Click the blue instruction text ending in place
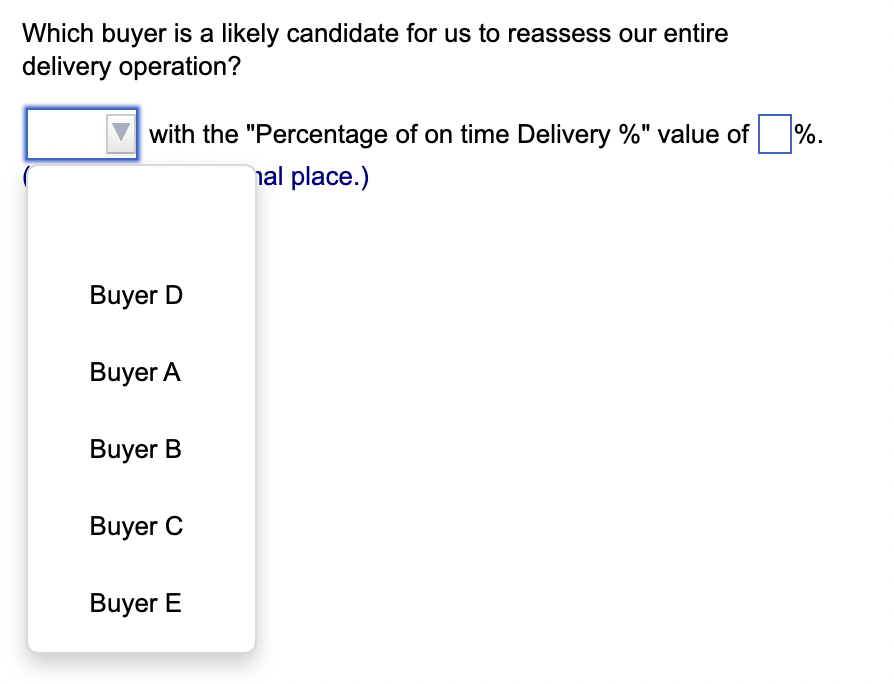 (320, 176)
